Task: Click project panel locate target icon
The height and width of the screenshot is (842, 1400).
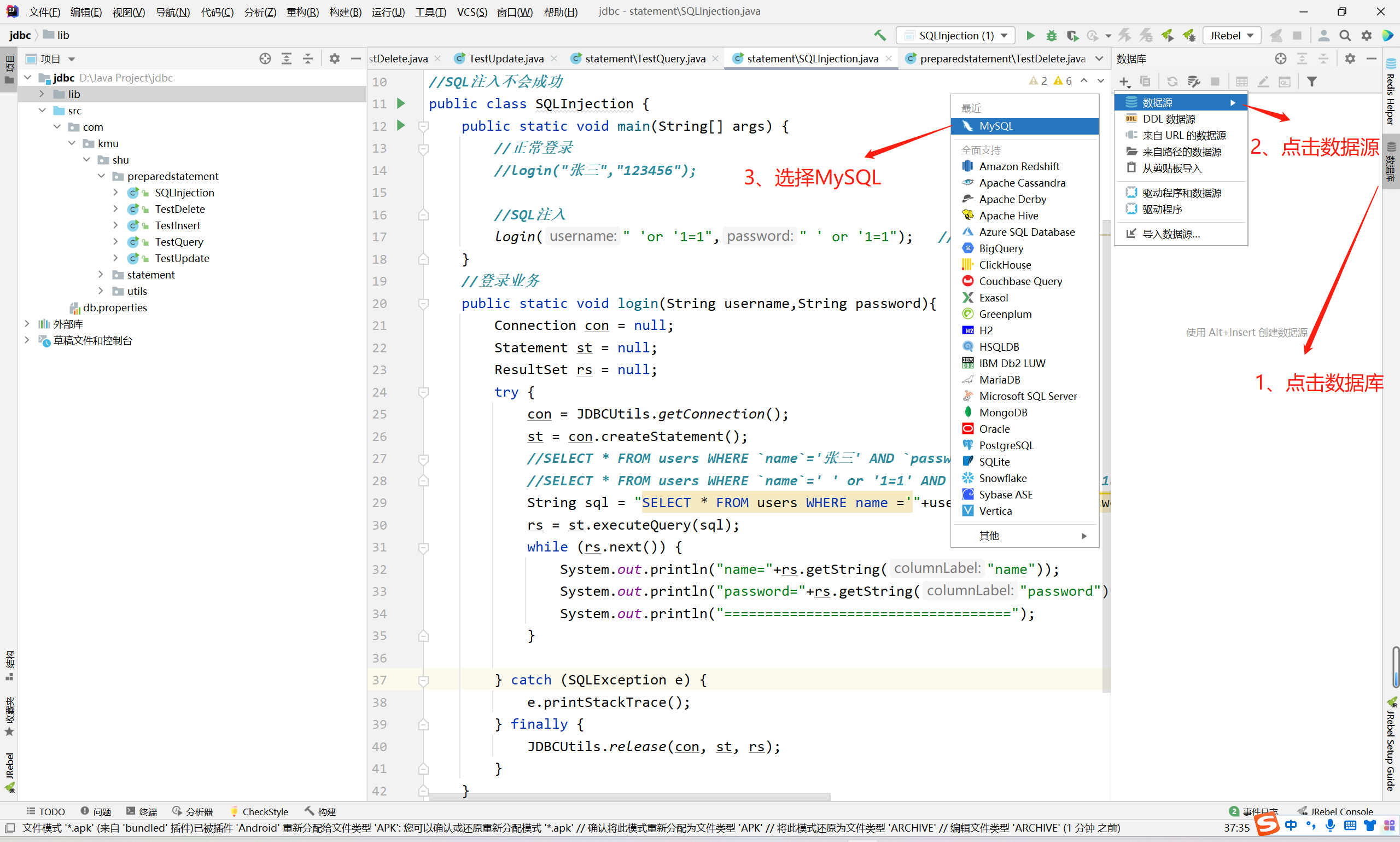Action: point(265,59)
